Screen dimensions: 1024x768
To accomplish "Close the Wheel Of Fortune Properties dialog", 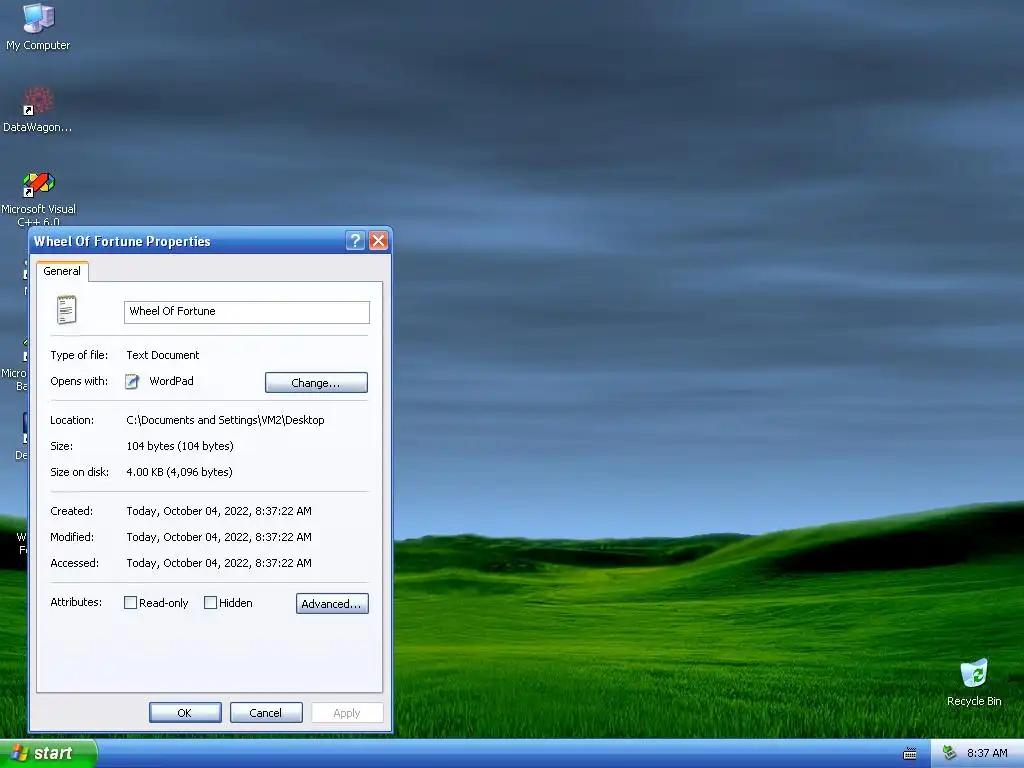I will [379, 241].
